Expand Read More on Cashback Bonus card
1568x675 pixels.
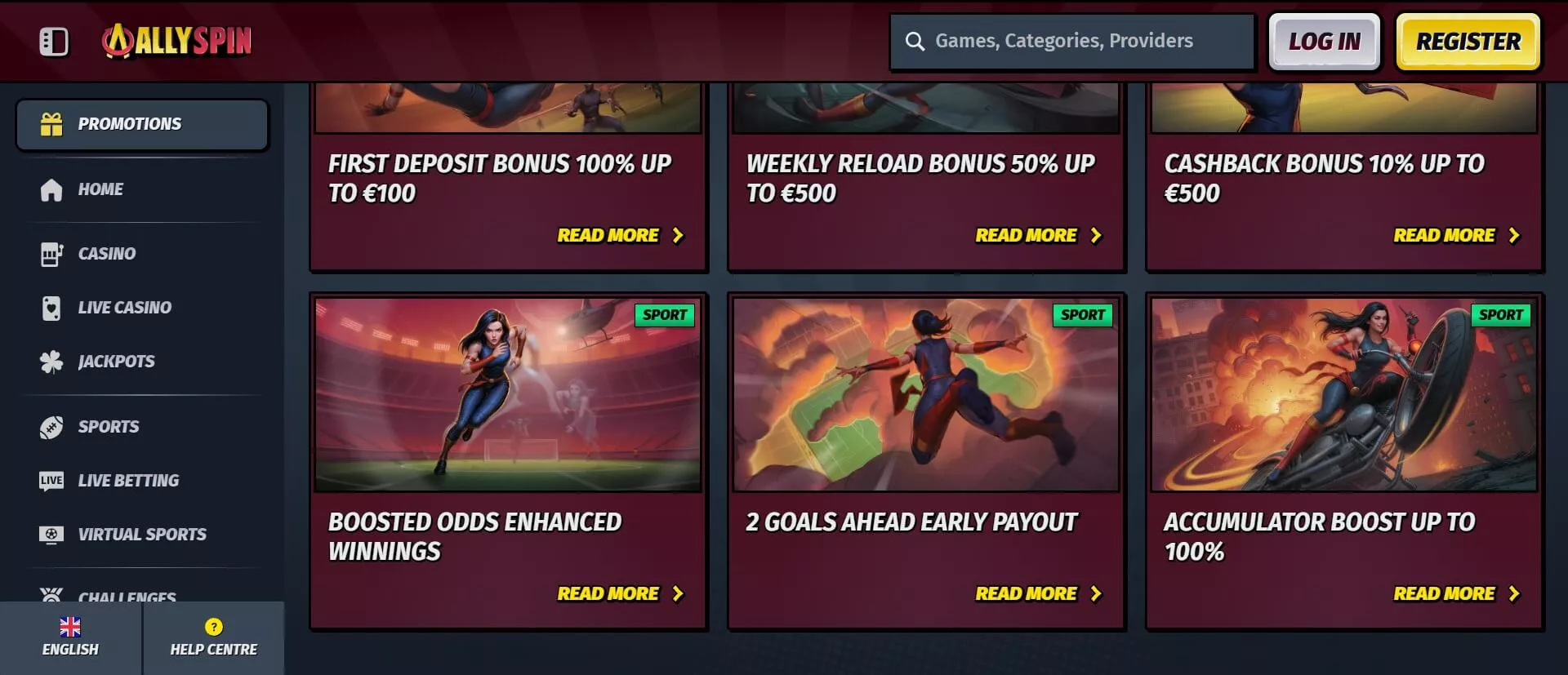(1456, 235)
